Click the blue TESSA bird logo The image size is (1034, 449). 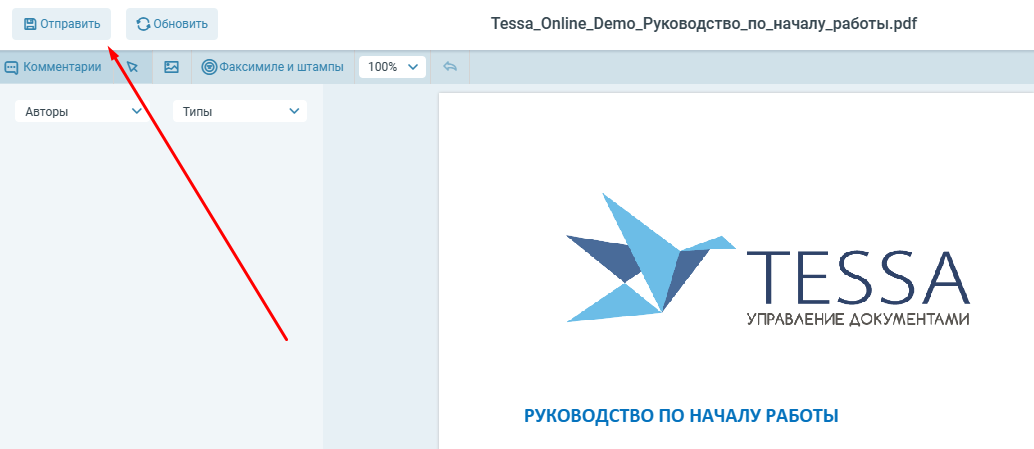[x=645, y=258]
